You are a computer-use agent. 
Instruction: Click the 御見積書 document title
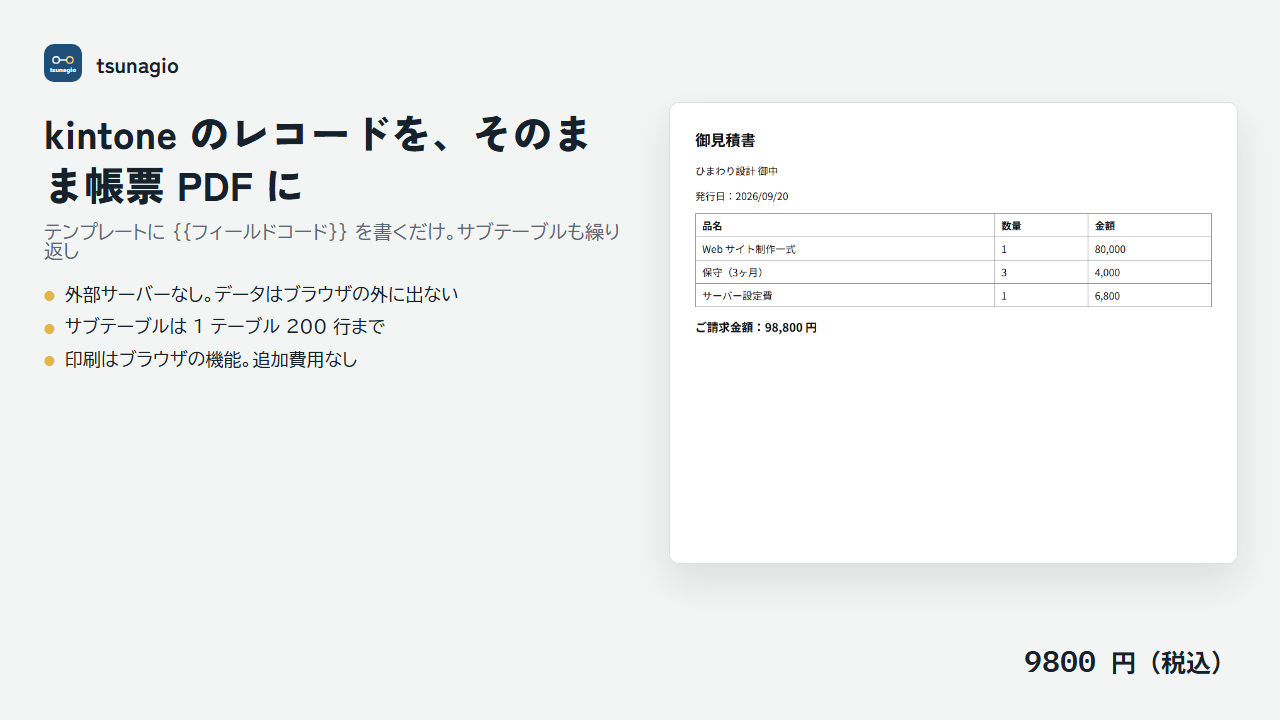725,141
